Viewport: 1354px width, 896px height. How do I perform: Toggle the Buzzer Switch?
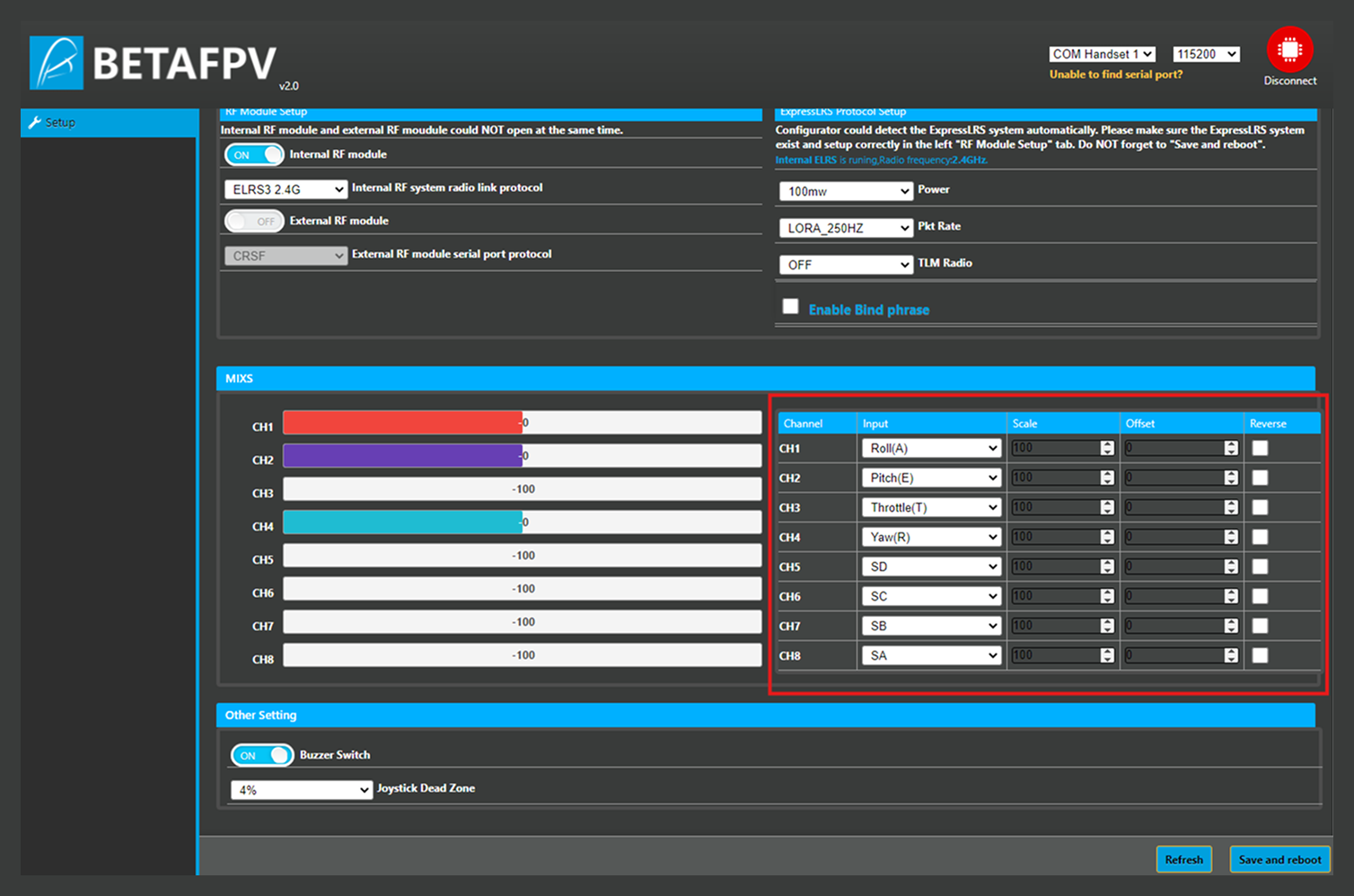[x=262, y=755]
